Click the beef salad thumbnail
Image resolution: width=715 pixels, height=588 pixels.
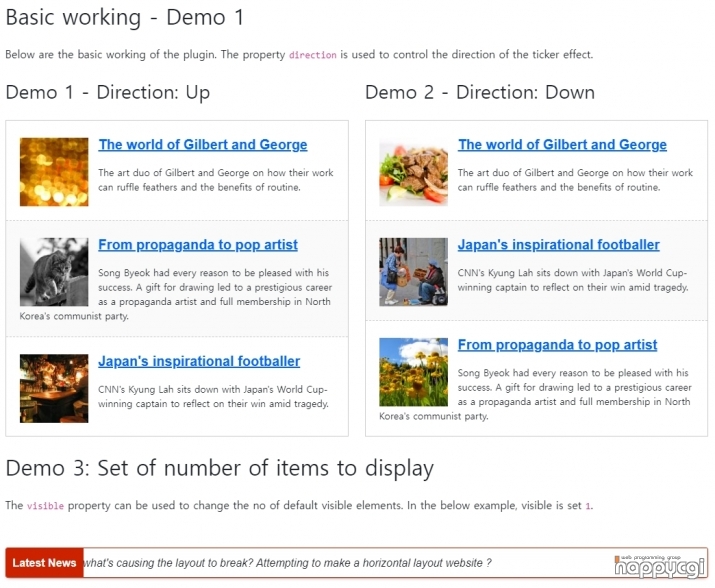coord(414,172)
